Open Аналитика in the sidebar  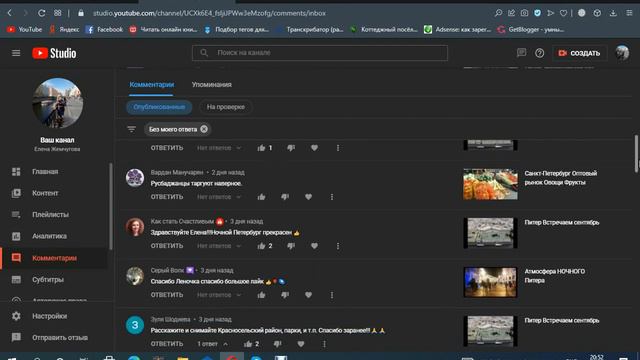[49, 236]
